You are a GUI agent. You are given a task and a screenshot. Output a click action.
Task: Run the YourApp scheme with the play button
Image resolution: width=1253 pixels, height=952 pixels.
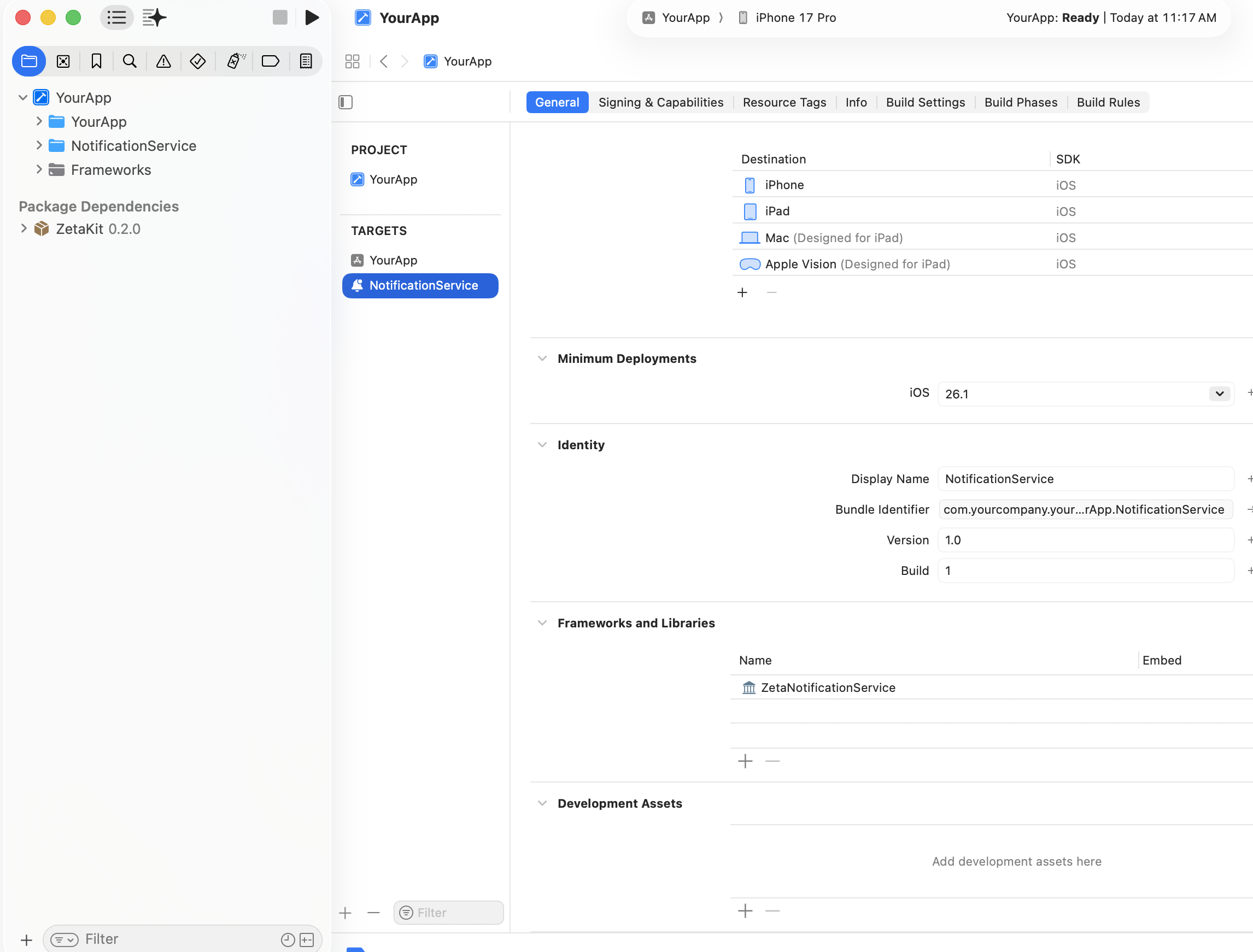312,17
